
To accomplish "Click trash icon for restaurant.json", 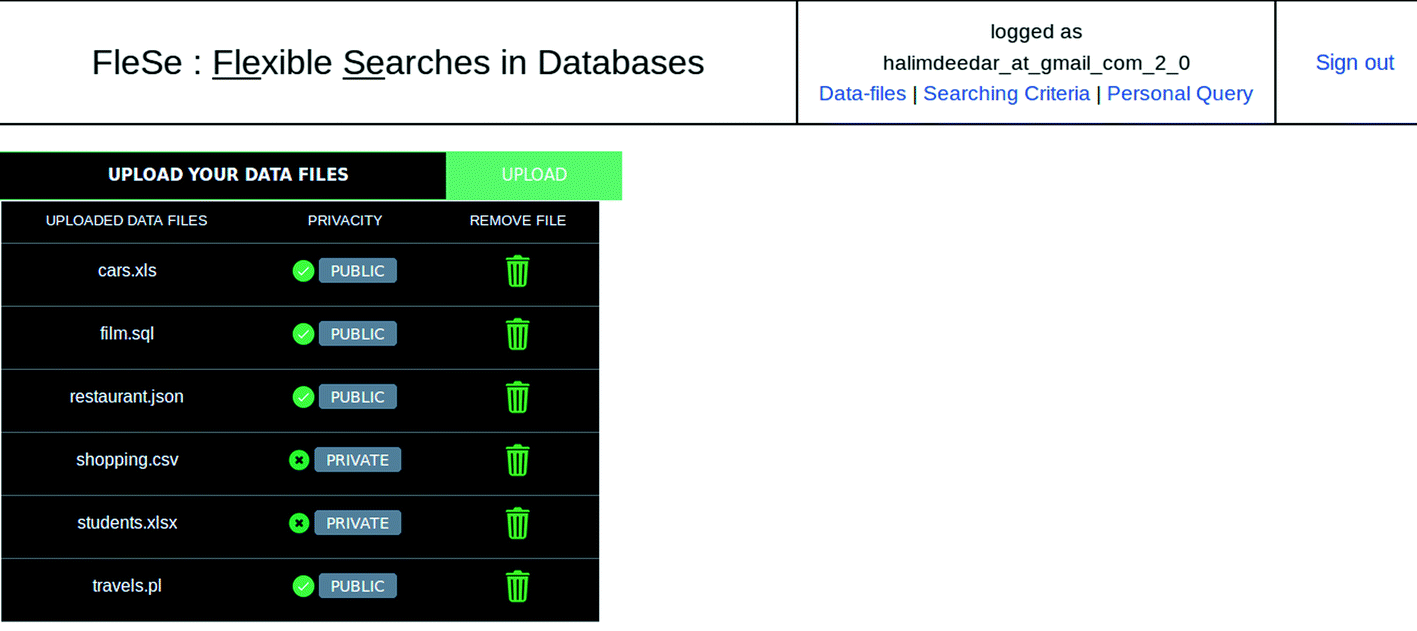I will tap(517, 397).
